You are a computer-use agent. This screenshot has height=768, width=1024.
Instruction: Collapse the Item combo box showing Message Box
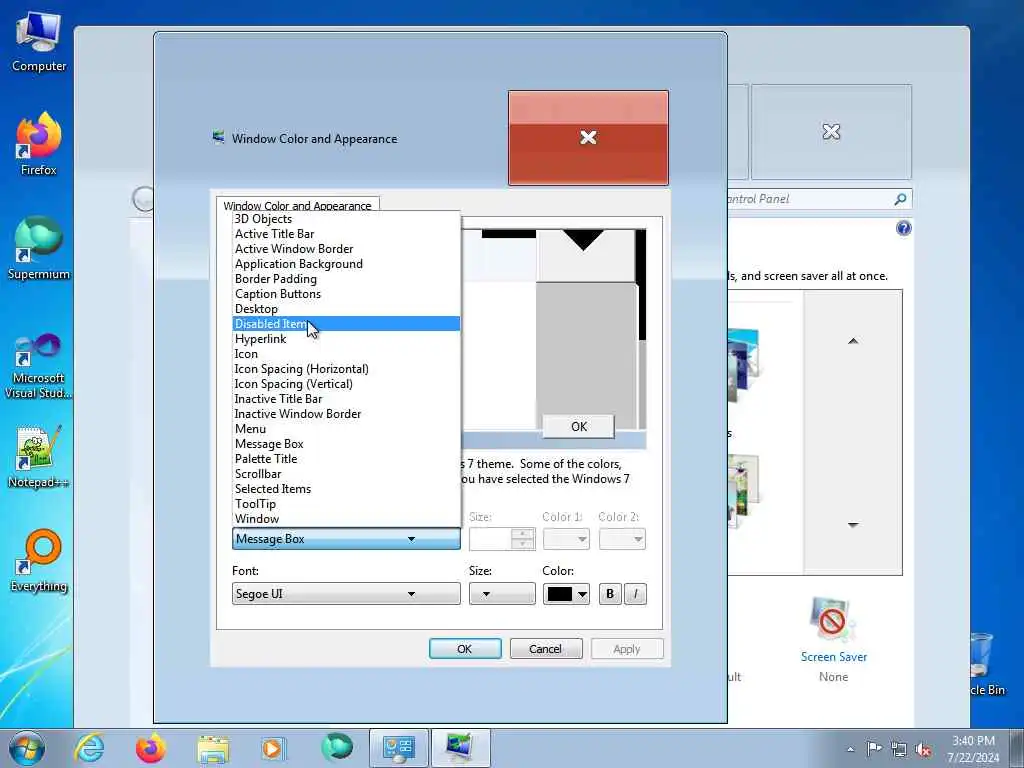[x=346, y=539]
